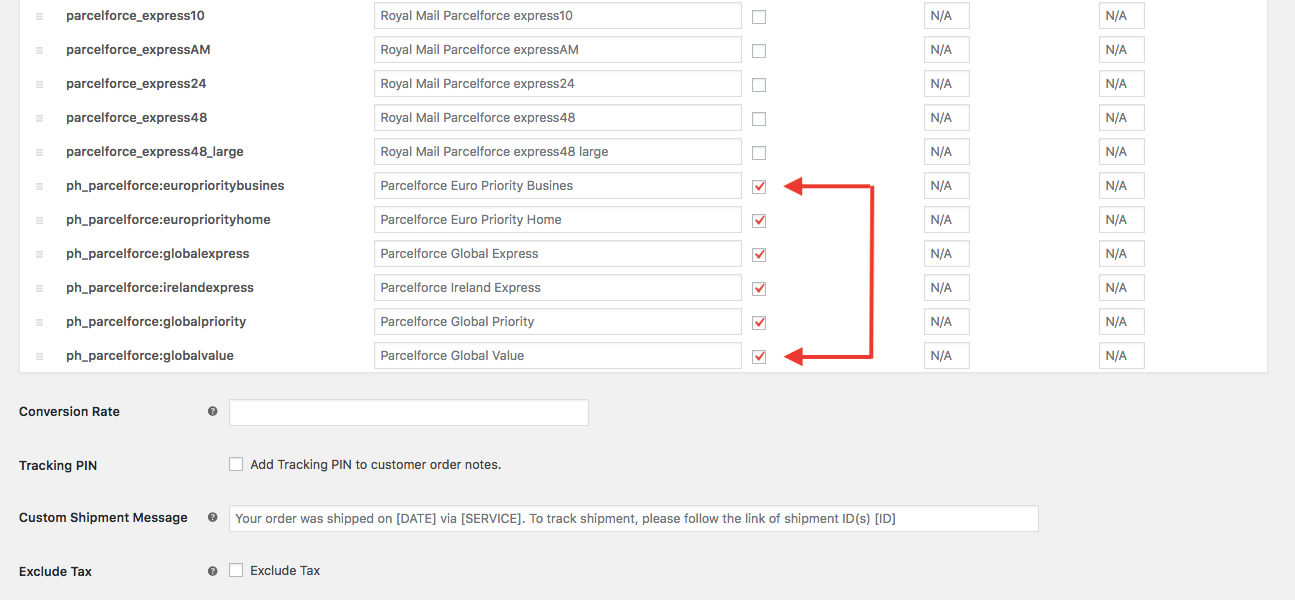Enable the parcelforce_express48_large service checkbox
This screenshot has height=600, width=1295.
pyautogui.click(x=759, y=153)
